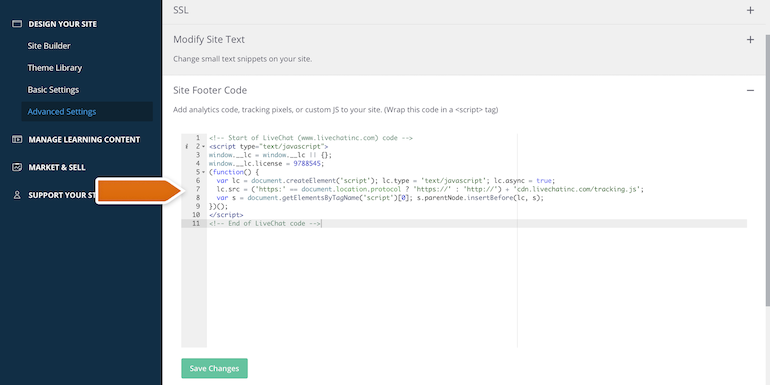770x385 pixels.
Task: Click the Save Changes button
Action: point(214,368)
